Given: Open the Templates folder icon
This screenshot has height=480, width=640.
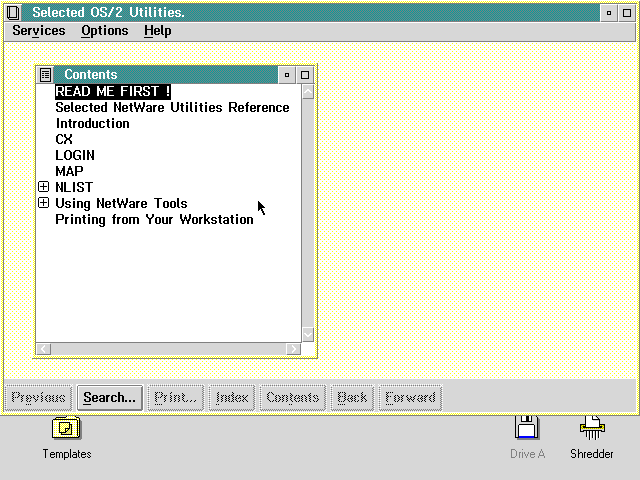Looking at the screenshot, I should pos(66,428).
